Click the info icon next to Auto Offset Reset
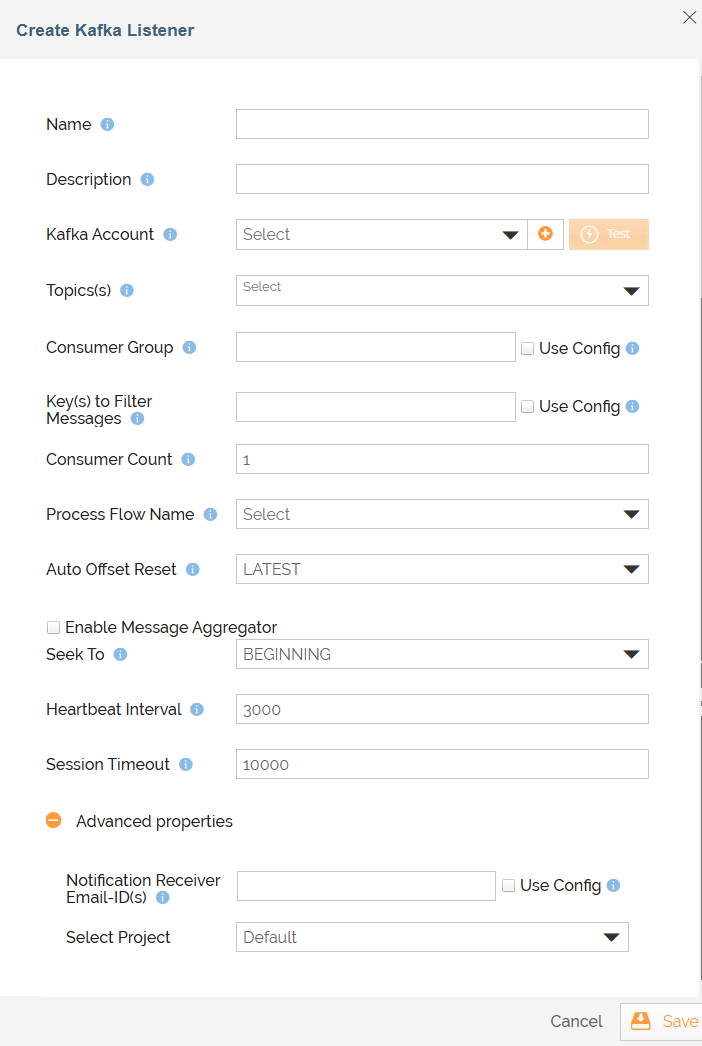 [x=193, y=570]
